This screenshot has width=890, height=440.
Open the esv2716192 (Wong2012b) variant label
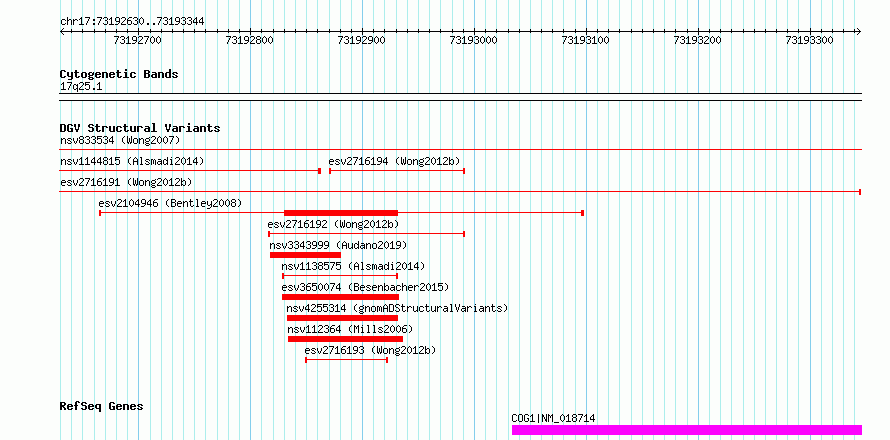(334, 224)
